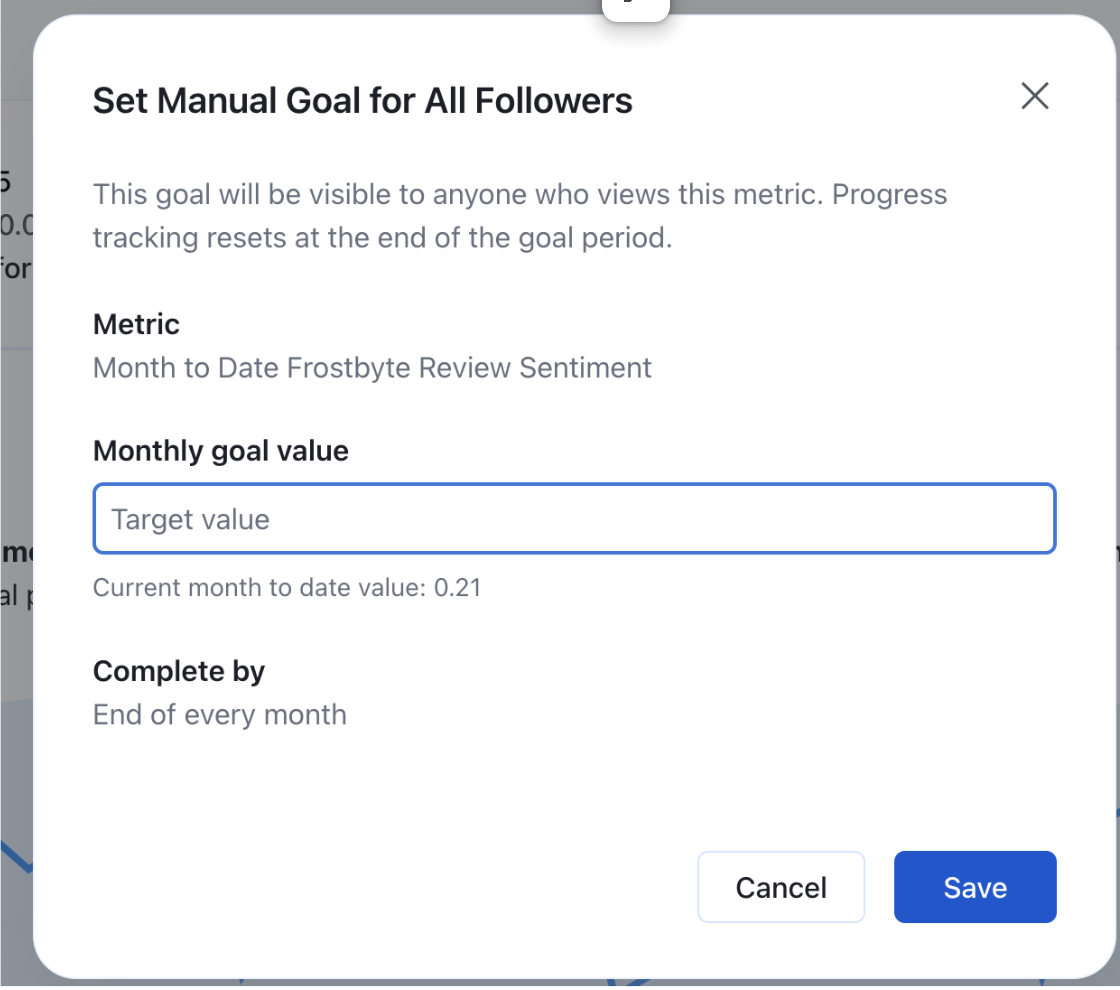This screenshot has width=1120, height=990.
Task: Click the Complete by heading
Action: click(x=178, y=671)
